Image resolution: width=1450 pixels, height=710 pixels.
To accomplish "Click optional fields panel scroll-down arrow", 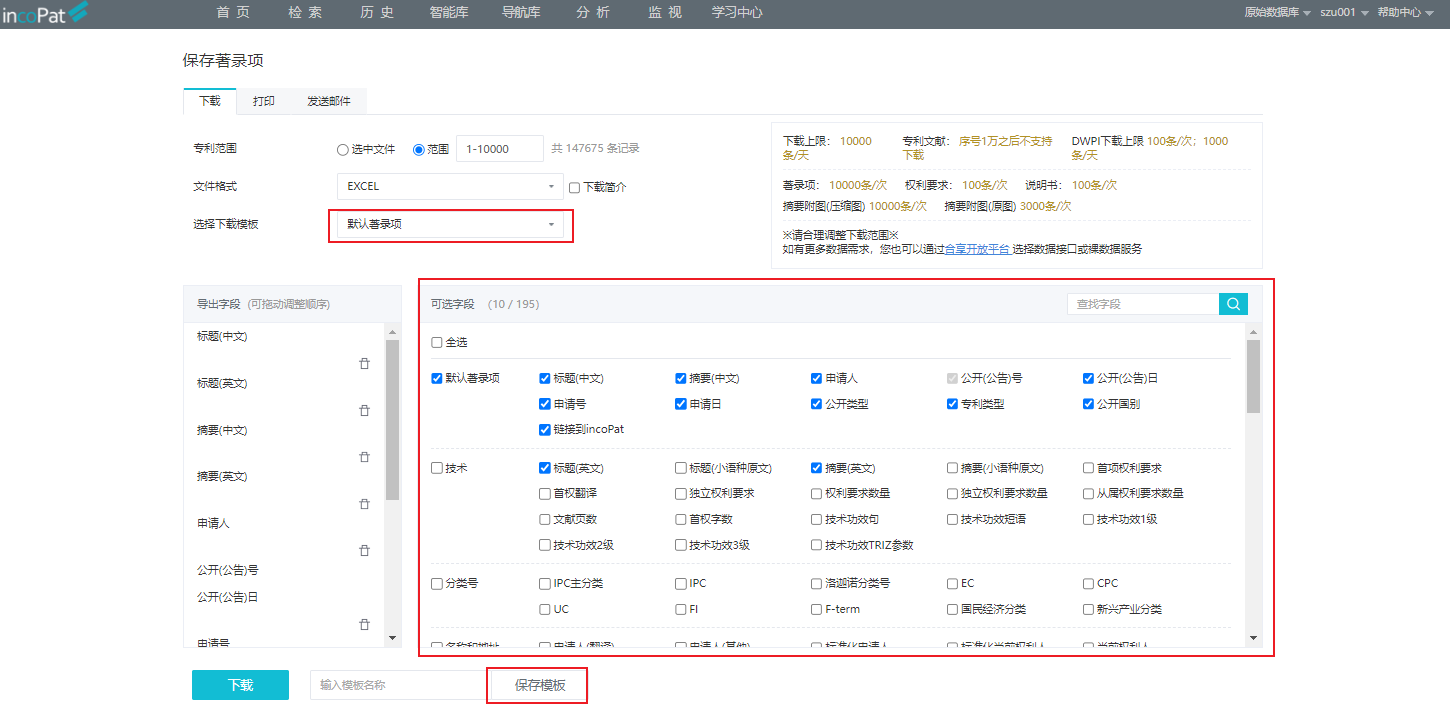I will [1253, 638].
